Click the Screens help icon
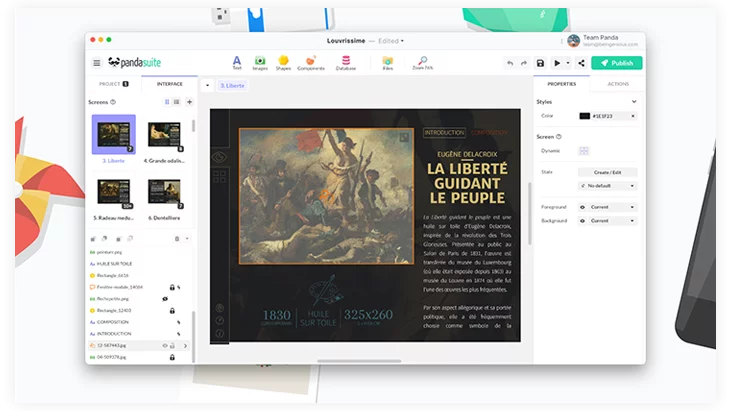Screen dimensions: 730x411 click(113, 102)
